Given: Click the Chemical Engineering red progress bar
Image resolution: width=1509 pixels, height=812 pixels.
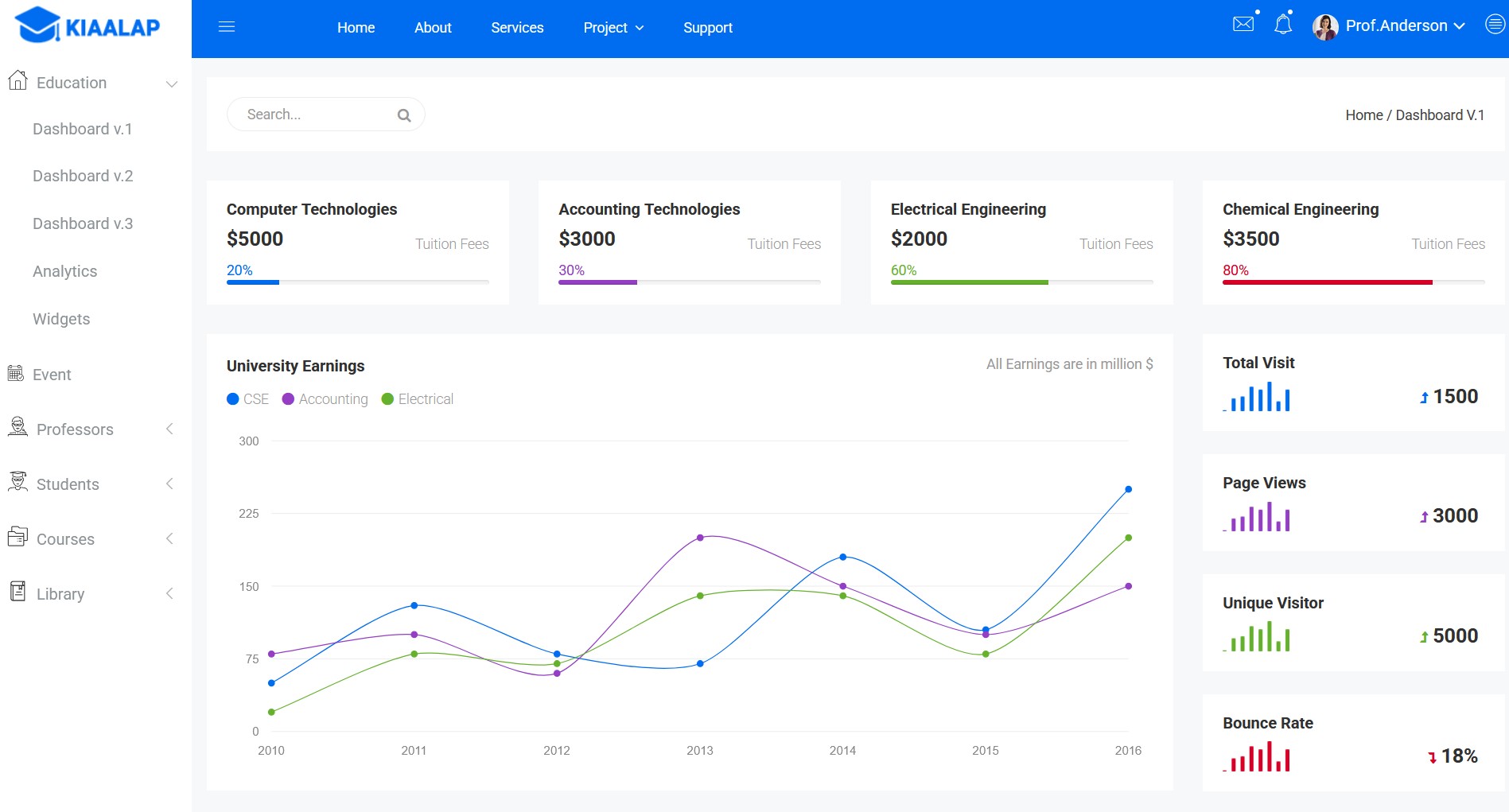Looking at the screenshot, I should point(1327,282).
